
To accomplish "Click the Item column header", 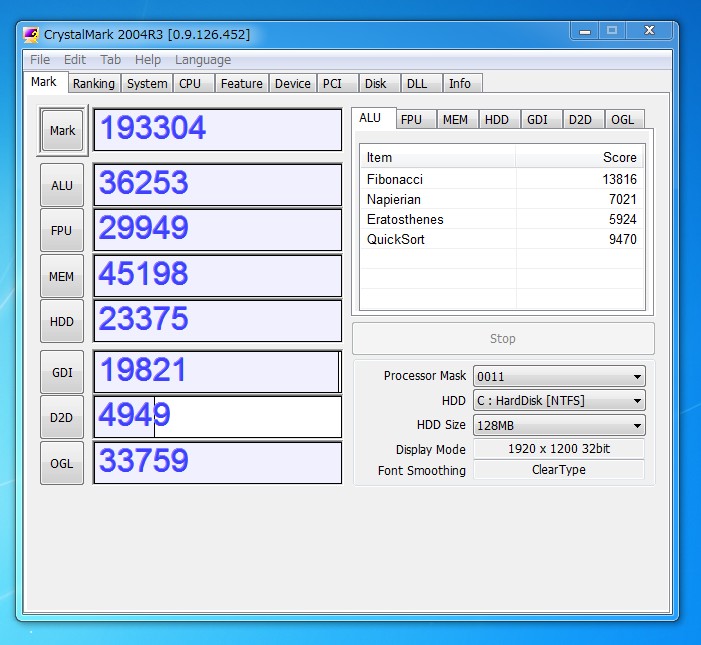I will click(x=438, y=157).
